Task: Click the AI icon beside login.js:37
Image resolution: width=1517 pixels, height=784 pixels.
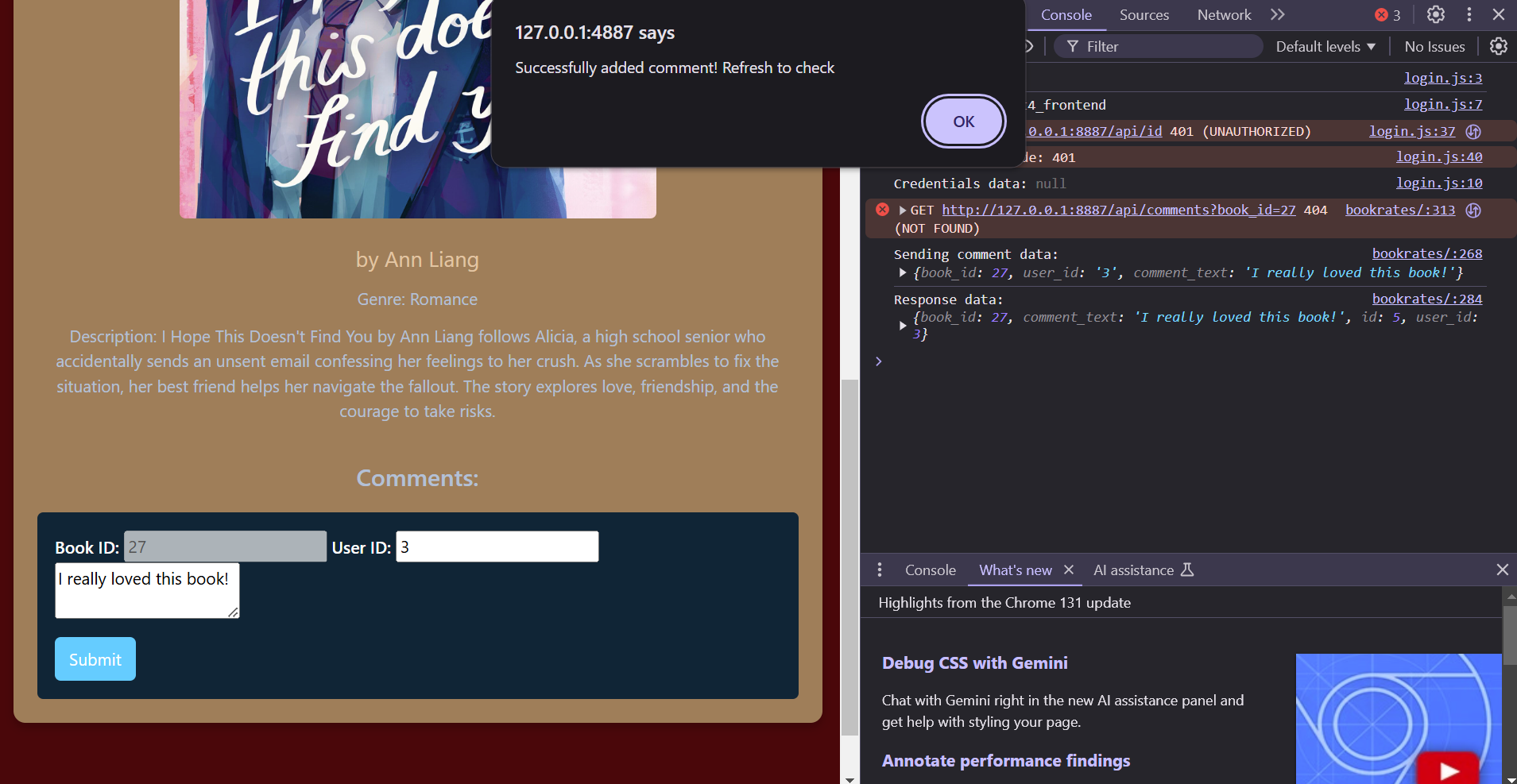Action: [1473, 131]
